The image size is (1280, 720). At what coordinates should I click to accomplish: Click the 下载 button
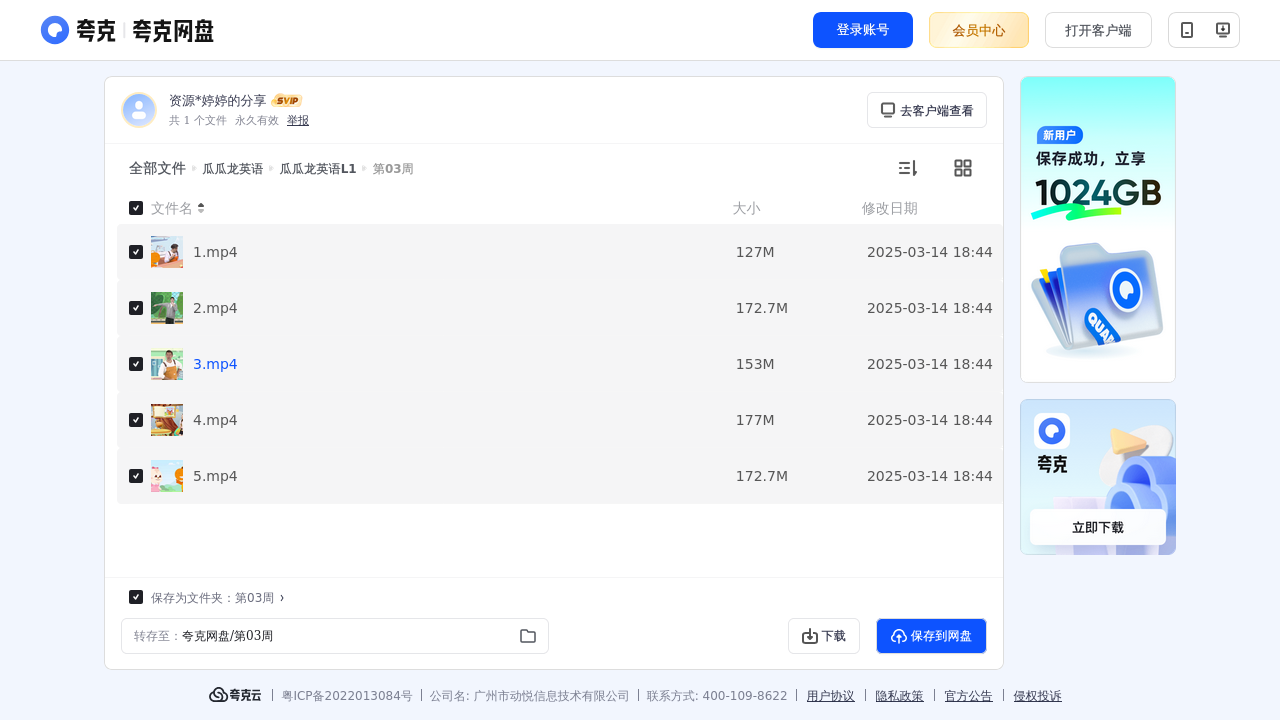point(824,636)
